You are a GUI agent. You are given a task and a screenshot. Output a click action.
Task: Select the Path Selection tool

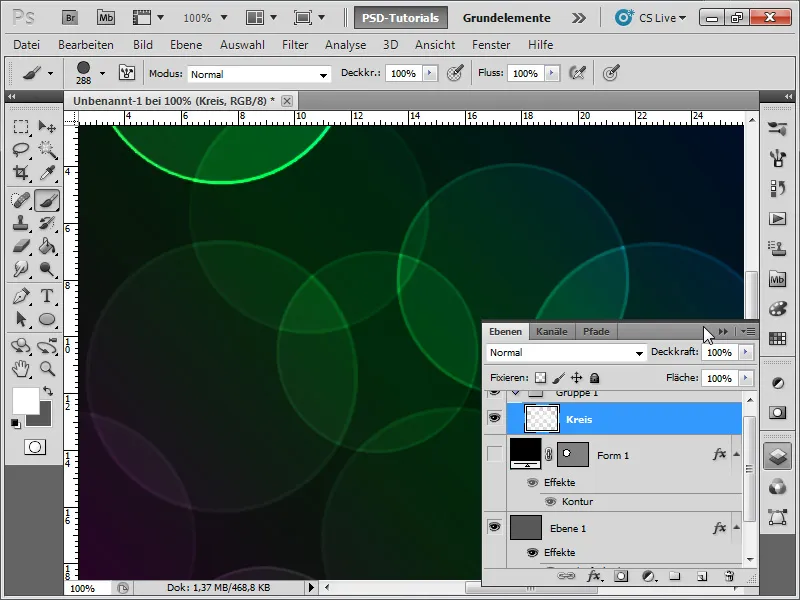pyautogui.click(x=21, y=319)
